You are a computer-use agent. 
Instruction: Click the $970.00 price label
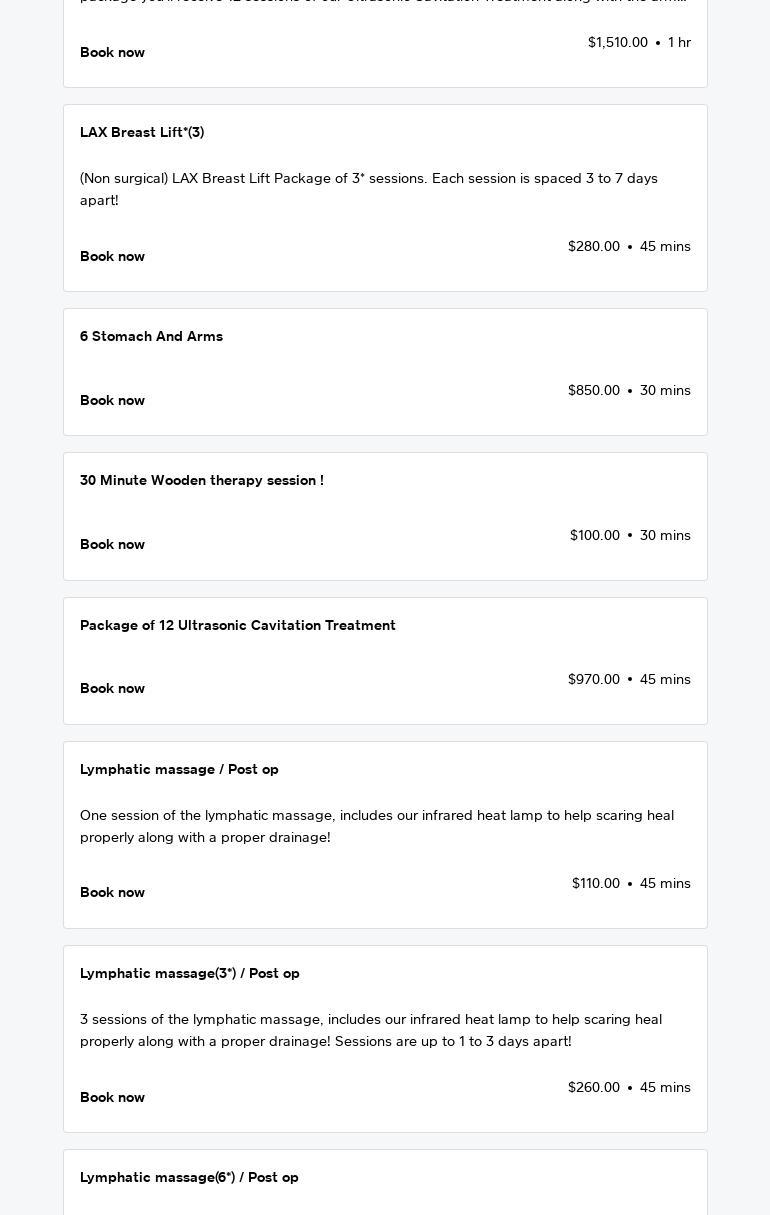[x=594, y=679]
